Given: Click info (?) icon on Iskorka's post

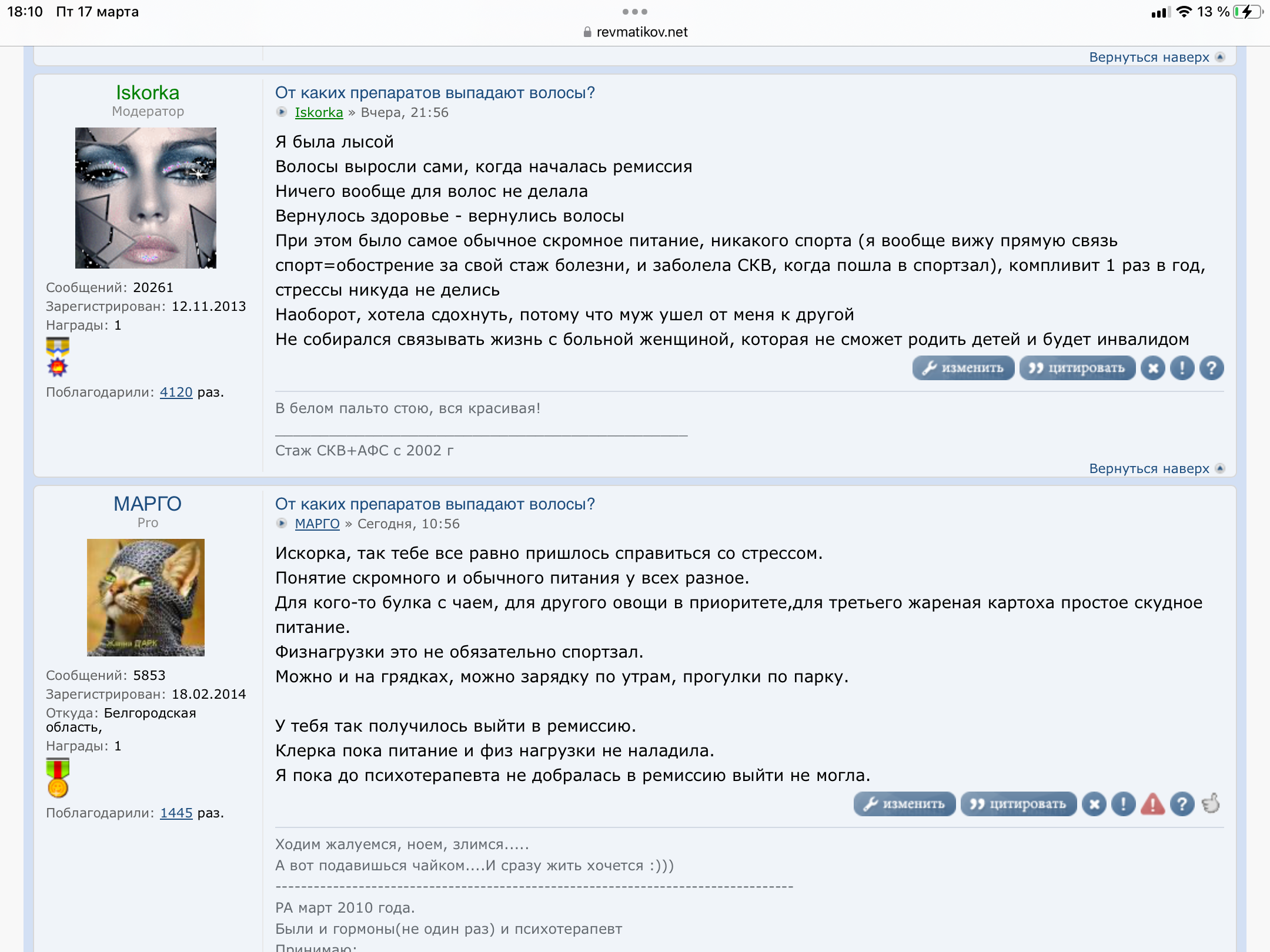Looking at the screenshot, I should point(1212,368).
